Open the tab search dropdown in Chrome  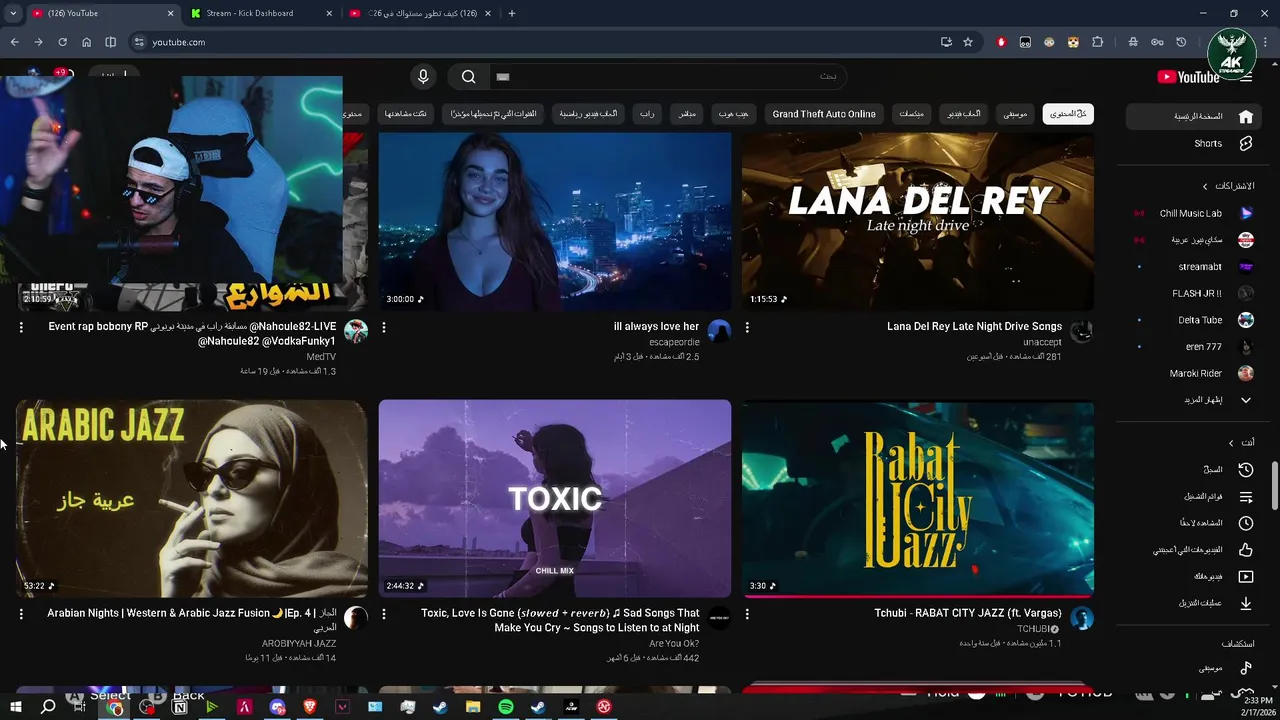click(x=13, y=13)
